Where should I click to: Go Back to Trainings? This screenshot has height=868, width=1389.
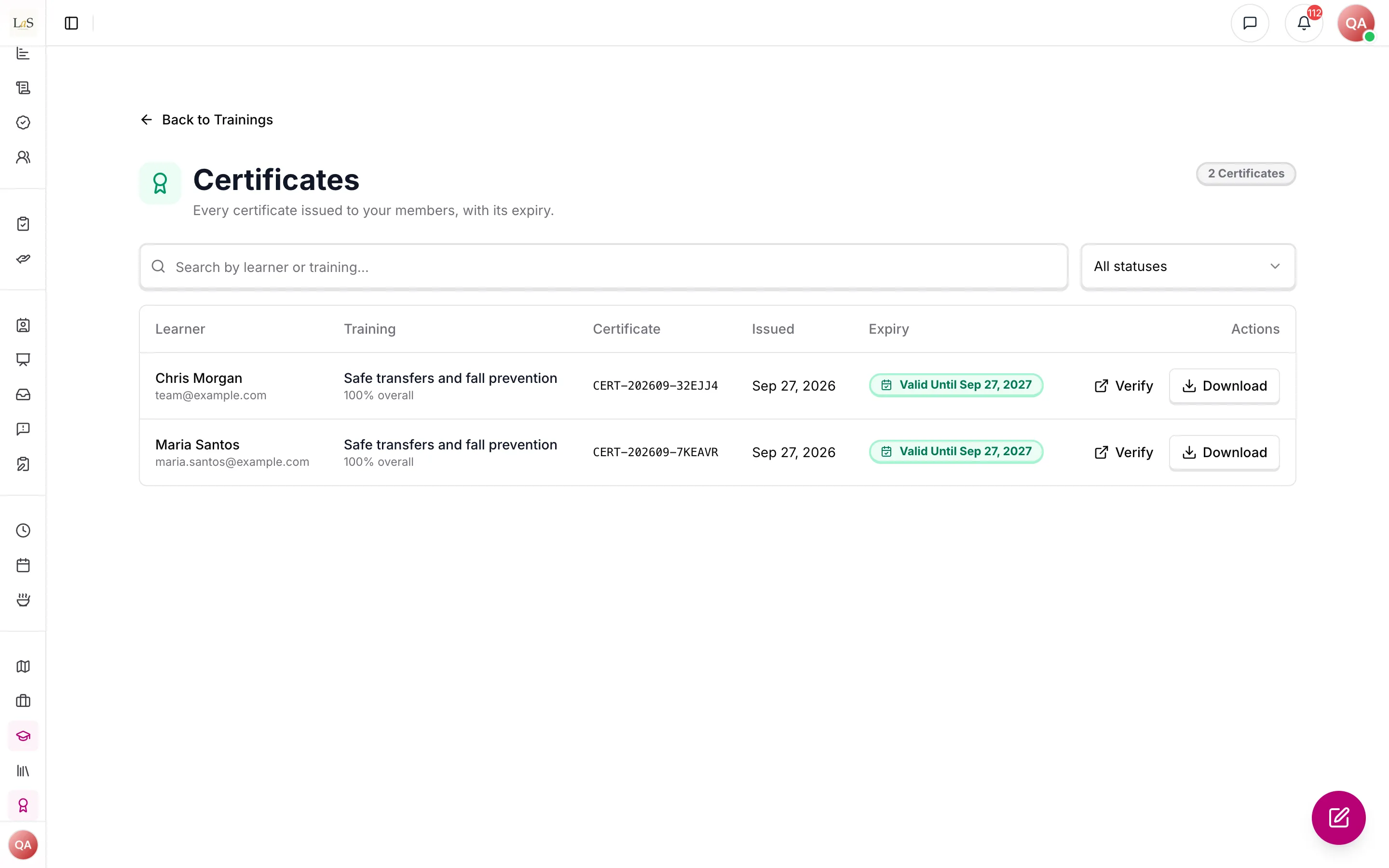(x=206, y=120)
